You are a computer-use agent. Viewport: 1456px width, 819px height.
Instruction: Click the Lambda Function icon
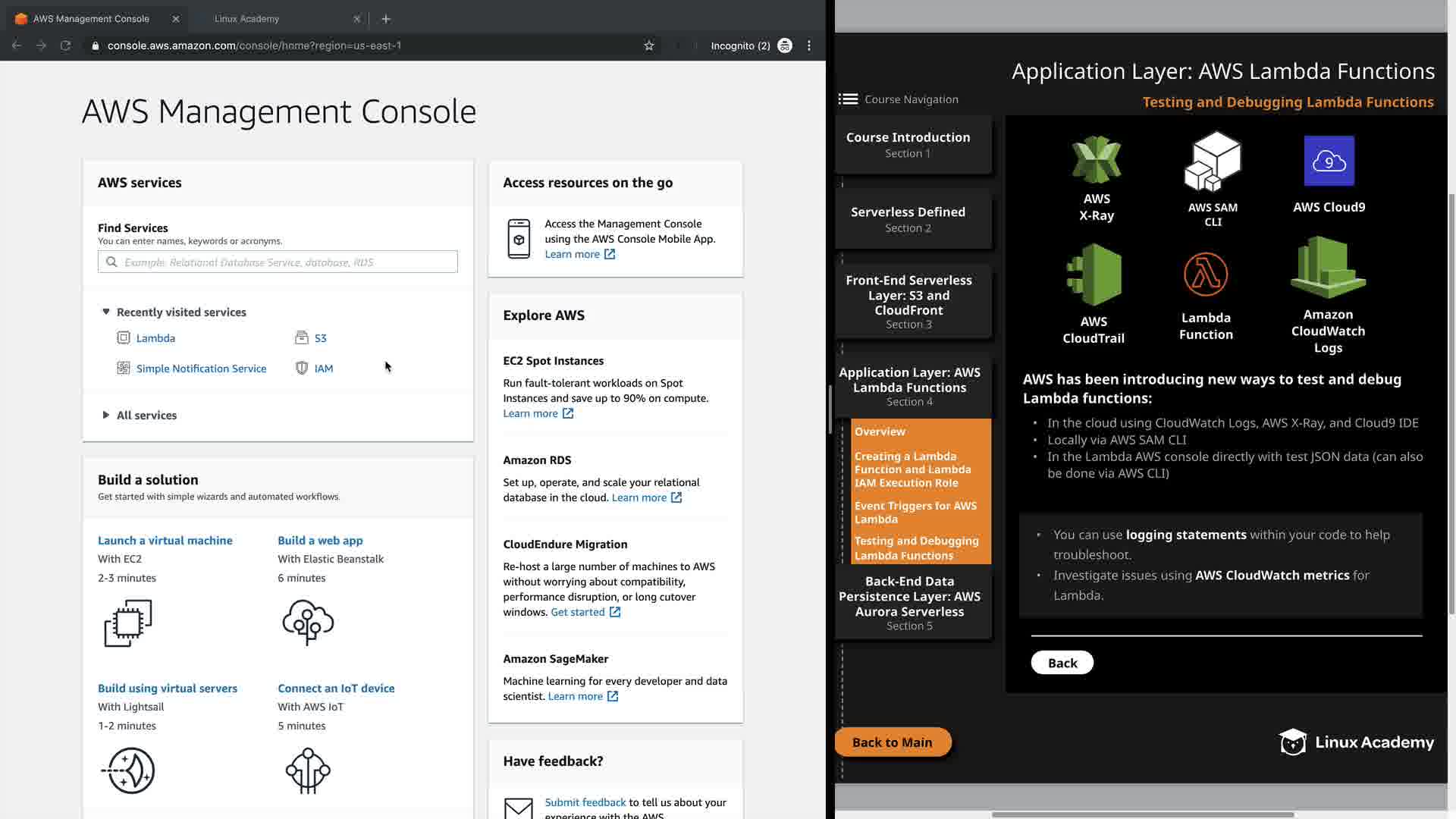click(x=1205, y=274)
